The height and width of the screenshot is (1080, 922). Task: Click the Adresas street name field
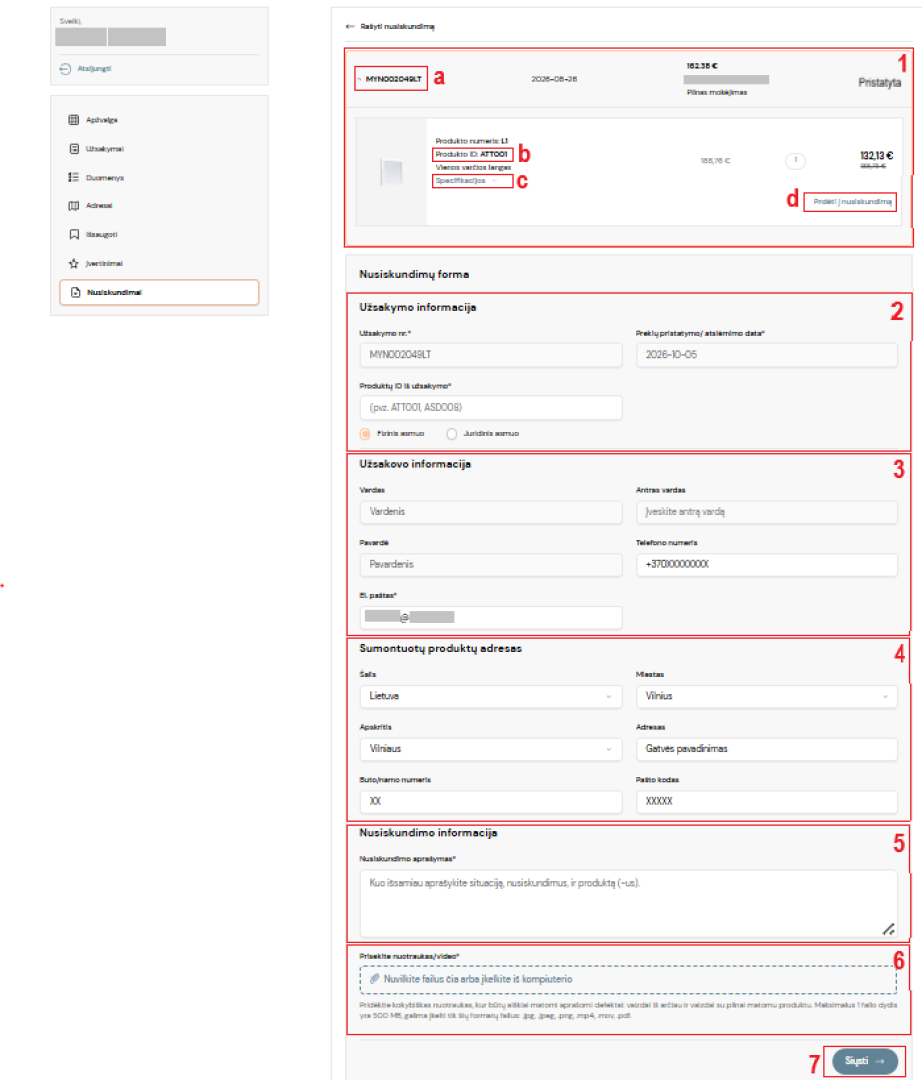click(766, 749)
